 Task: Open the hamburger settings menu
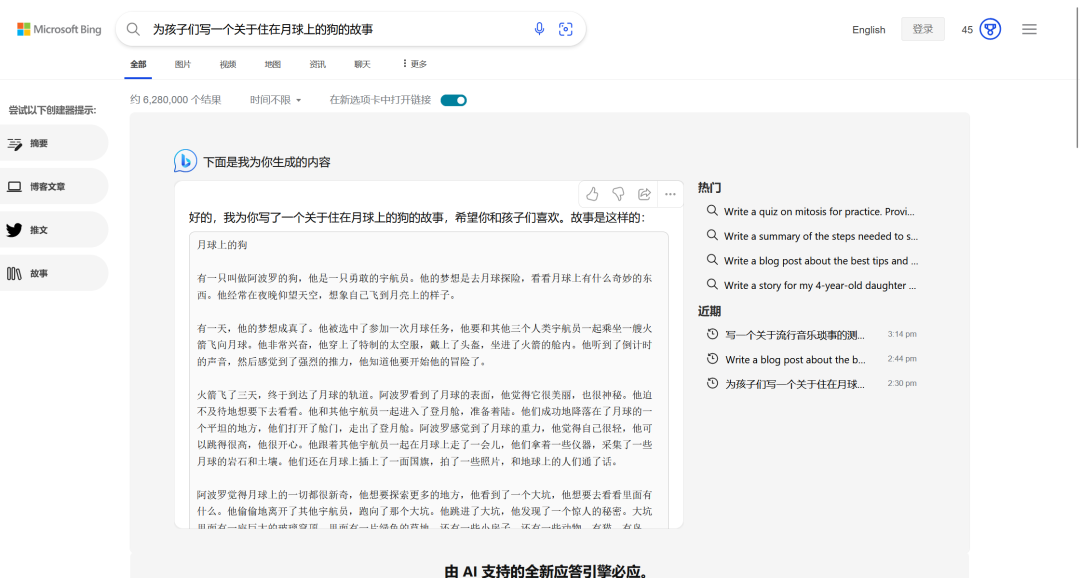(x=1029, y=29)
